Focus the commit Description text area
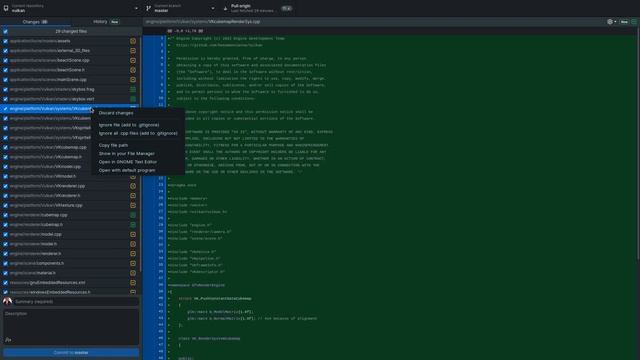Screen dimensions: 640x360 tap(71, 327)
